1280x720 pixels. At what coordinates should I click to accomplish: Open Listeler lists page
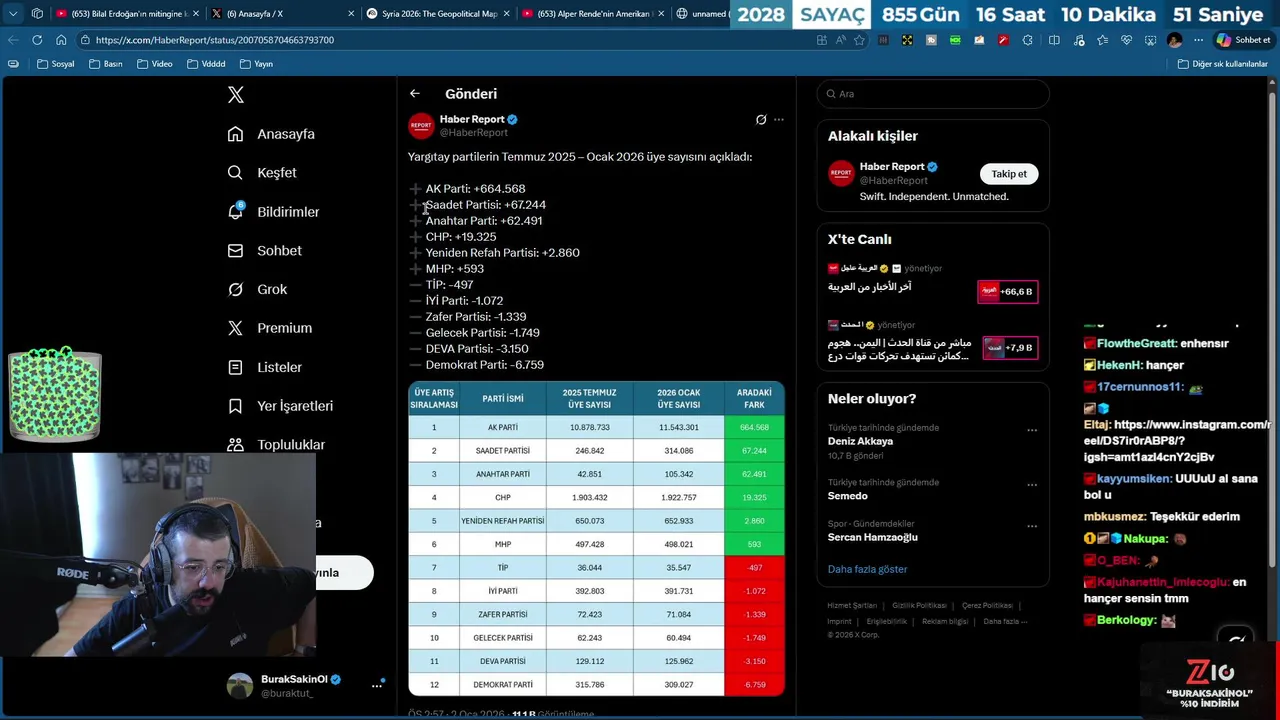tap(264, 367)
